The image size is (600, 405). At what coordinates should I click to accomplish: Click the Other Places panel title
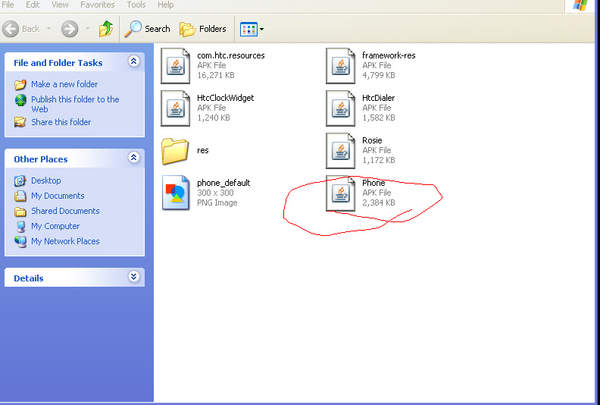[x=41, y=159]
